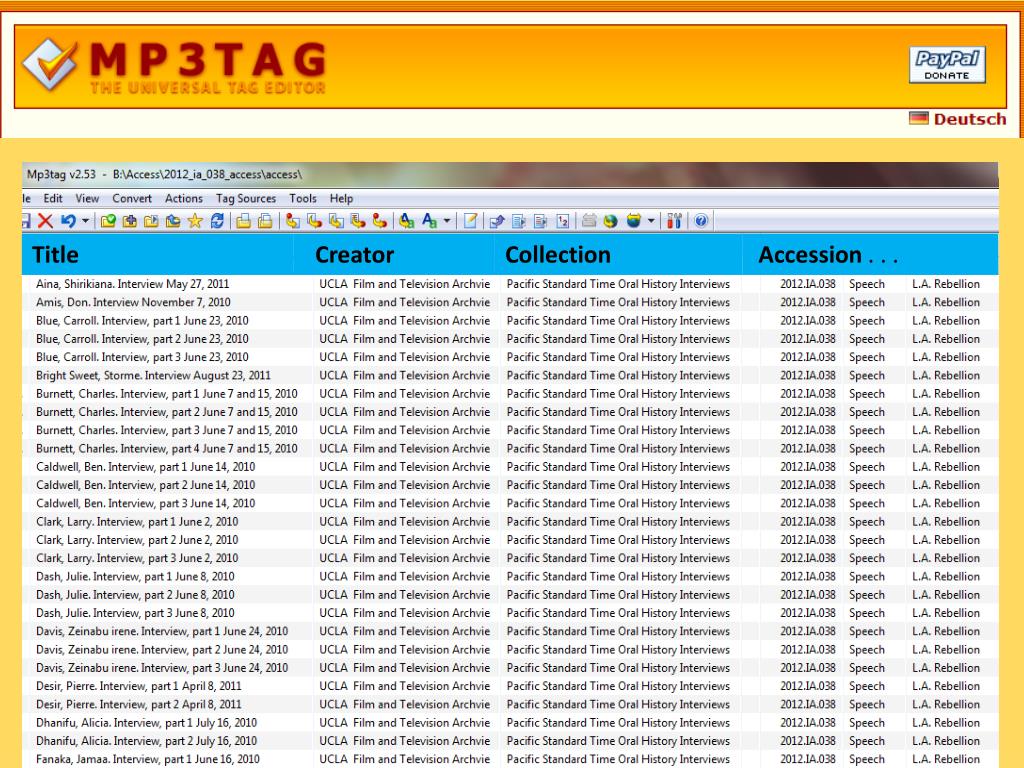This screenshot has width=1024, height=768.
Task: Click the Export icon with blue arrow
Action: click(497, 221)
